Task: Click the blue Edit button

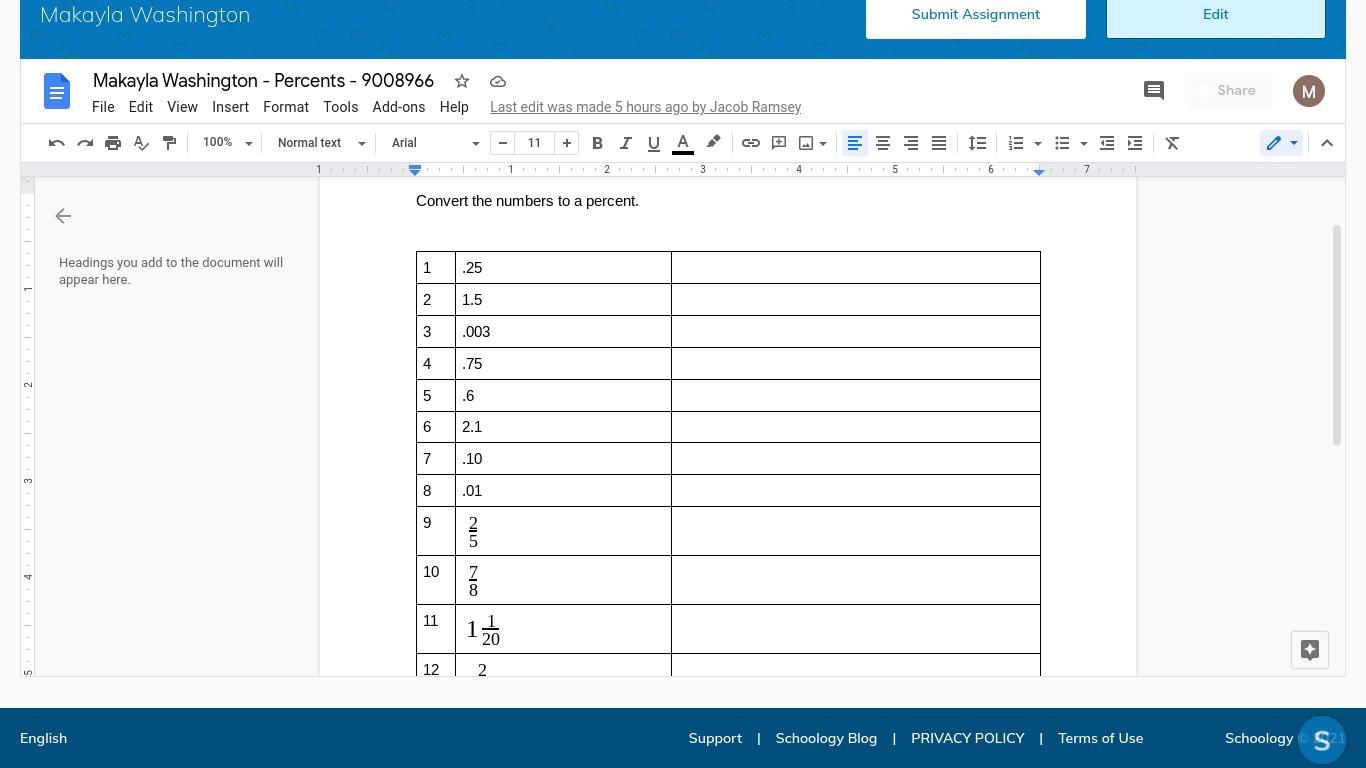Action: pyautogui.click(x=1216, y=17)
